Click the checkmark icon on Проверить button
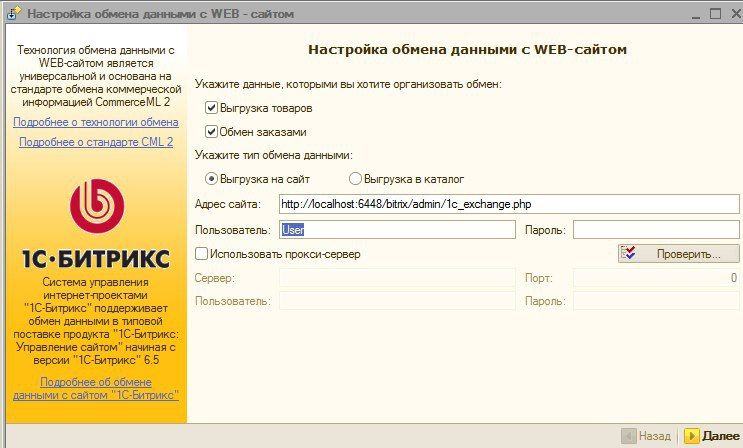Viewport: 743px width, 448px height. tap(629, 254)
